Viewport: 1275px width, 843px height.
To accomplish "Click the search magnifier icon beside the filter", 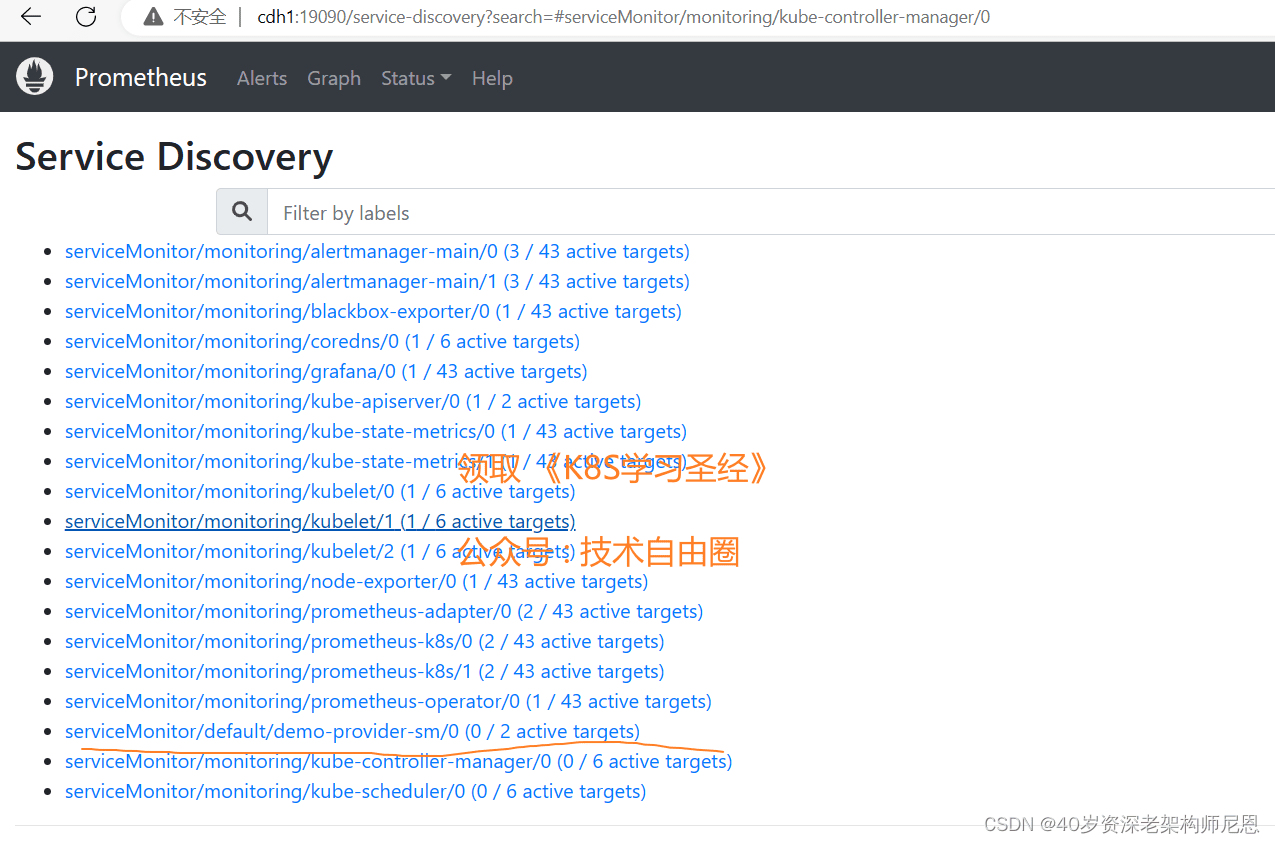I will pos(242,211).
